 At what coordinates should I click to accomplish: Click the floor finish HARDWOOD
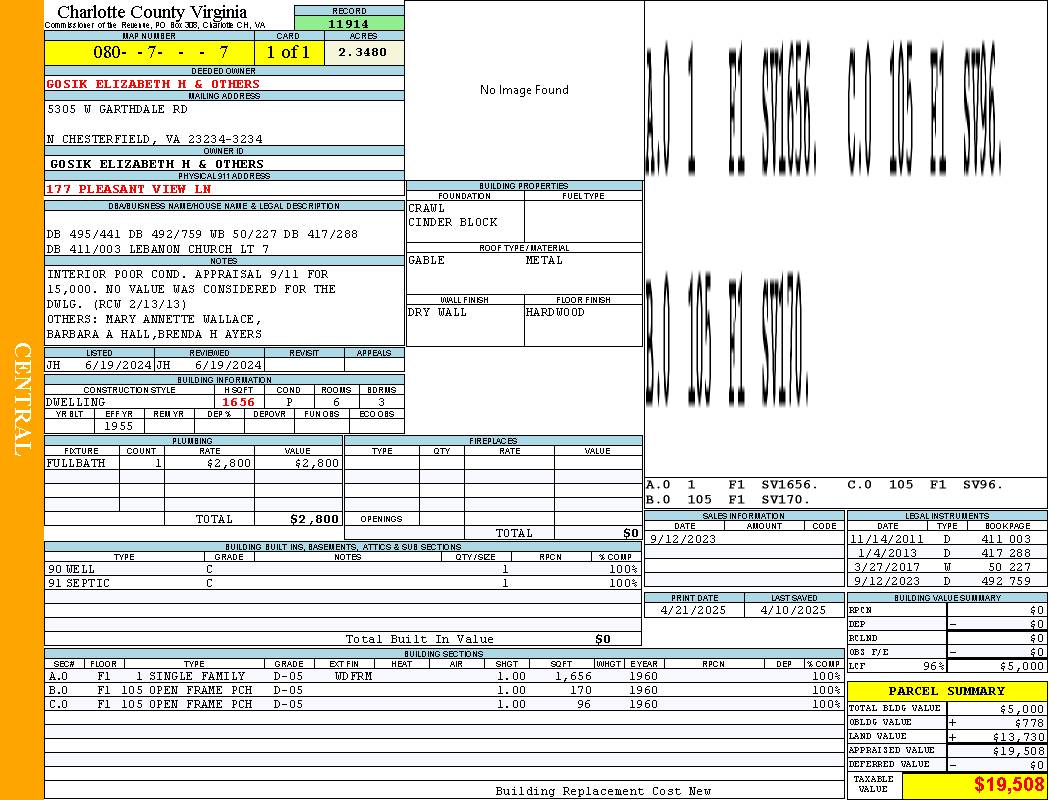[x=554, y=313]
